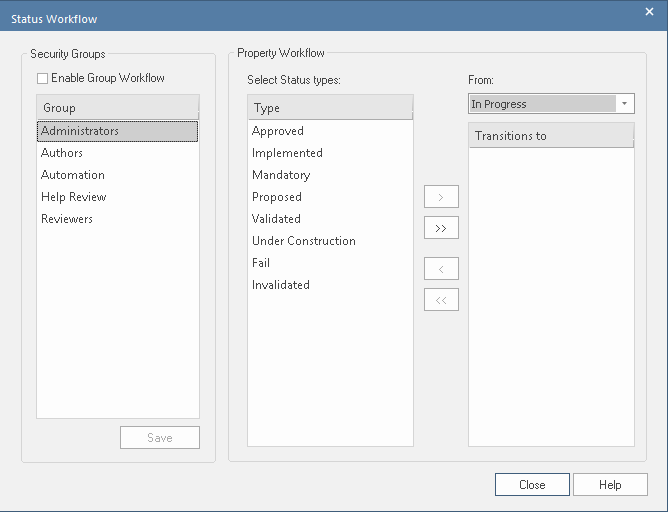Screen dimensions: 668x514
Task: Open the From status dropdown
Action: [x=625, y=104]
